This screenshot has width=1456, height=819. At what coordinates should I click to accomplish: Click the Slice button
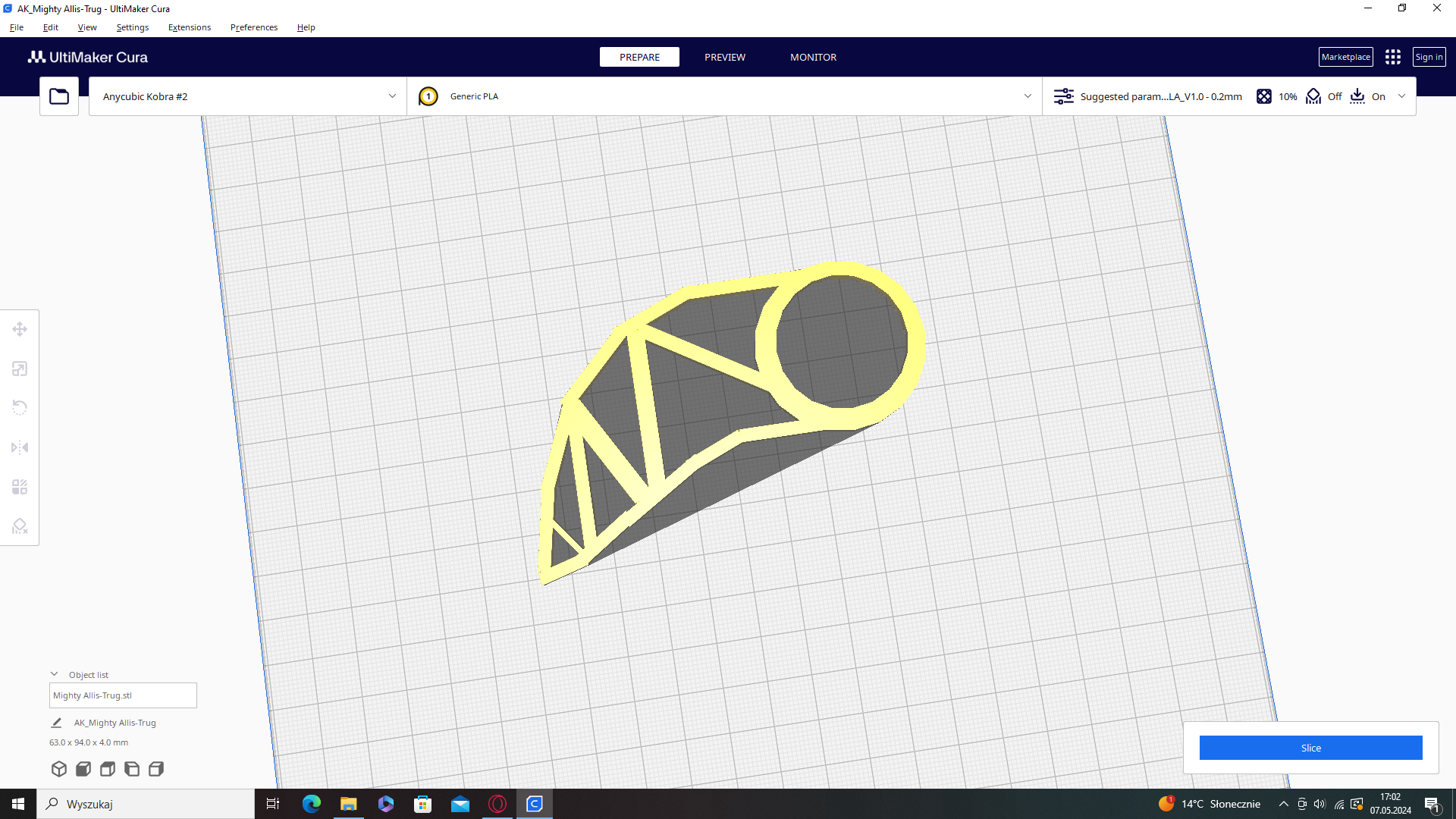1310,747
